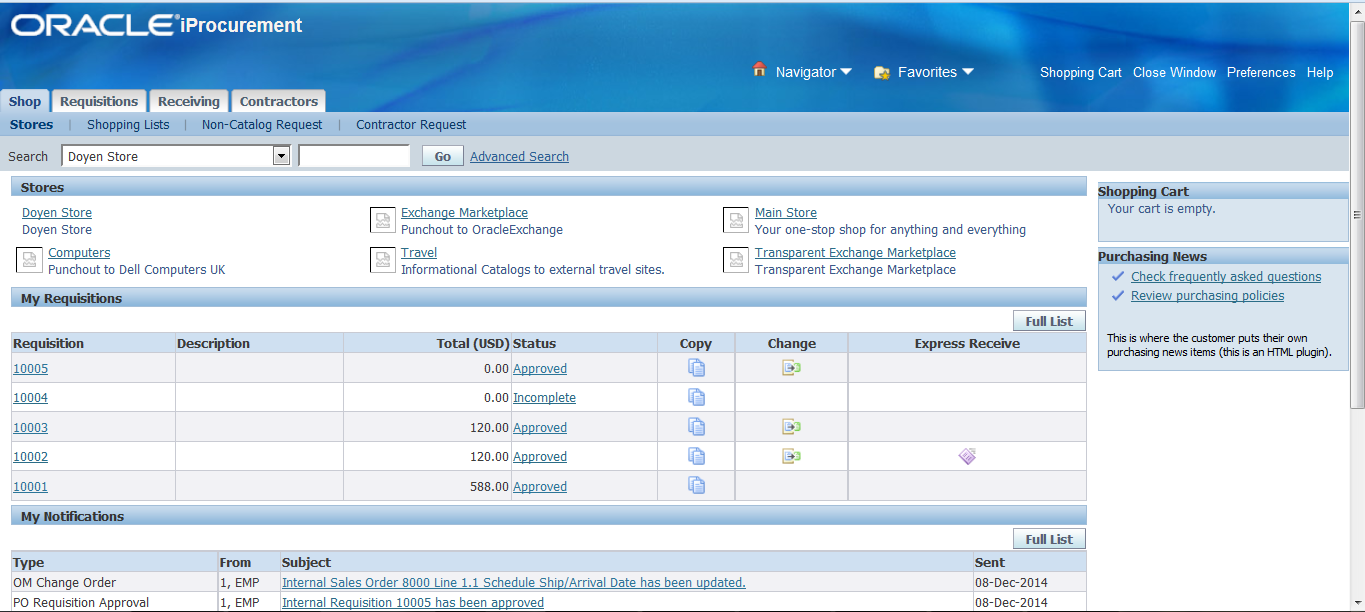
Task: Click the Go search button
Action: coord(443,156)
